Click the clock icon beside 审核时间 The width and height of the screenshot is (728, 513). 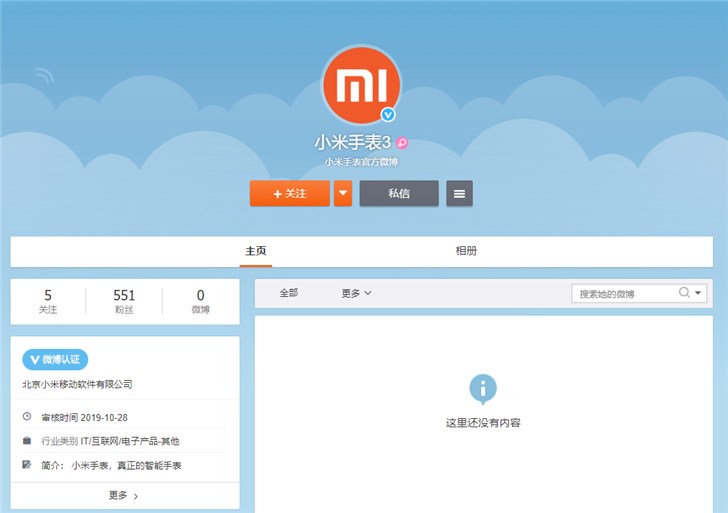(x=27, y=416)
